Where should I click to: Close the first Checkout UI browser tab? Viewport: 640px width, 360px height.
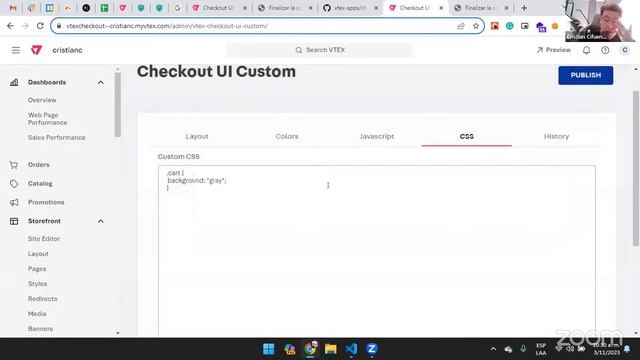pos(245,8)
